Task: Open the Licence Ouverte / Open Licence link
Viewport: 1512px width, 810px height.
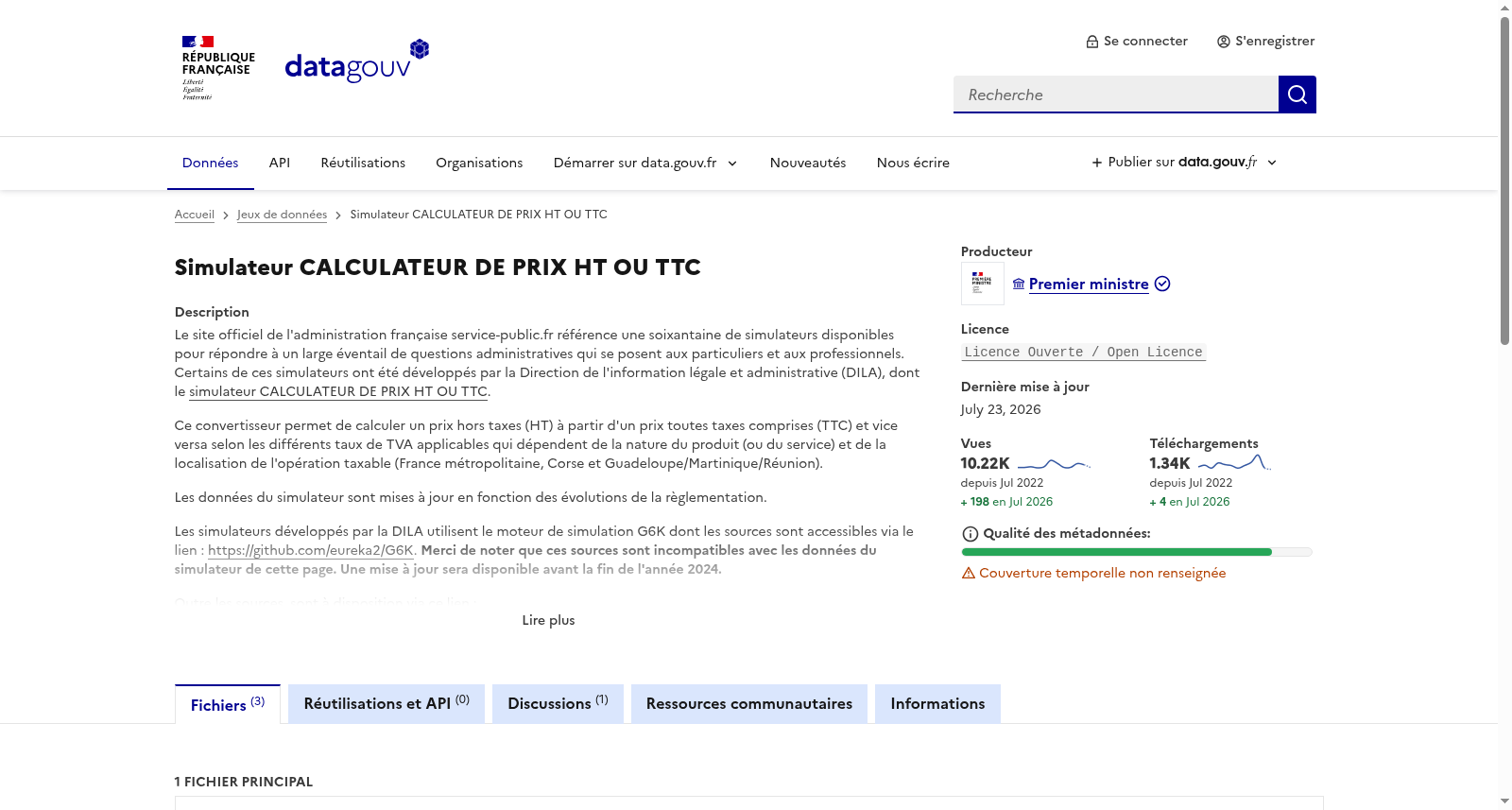Action: click(1084, 352)
